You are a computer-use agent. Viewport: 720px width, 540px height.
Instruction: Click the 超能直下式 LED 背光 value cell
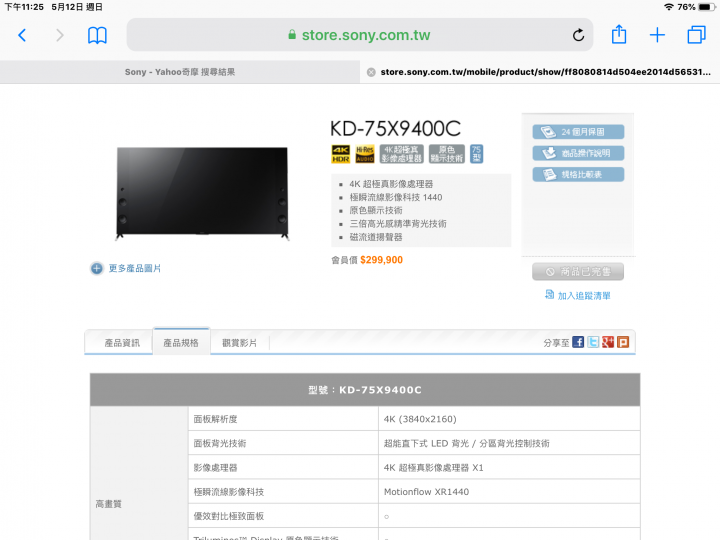point(509,443)
